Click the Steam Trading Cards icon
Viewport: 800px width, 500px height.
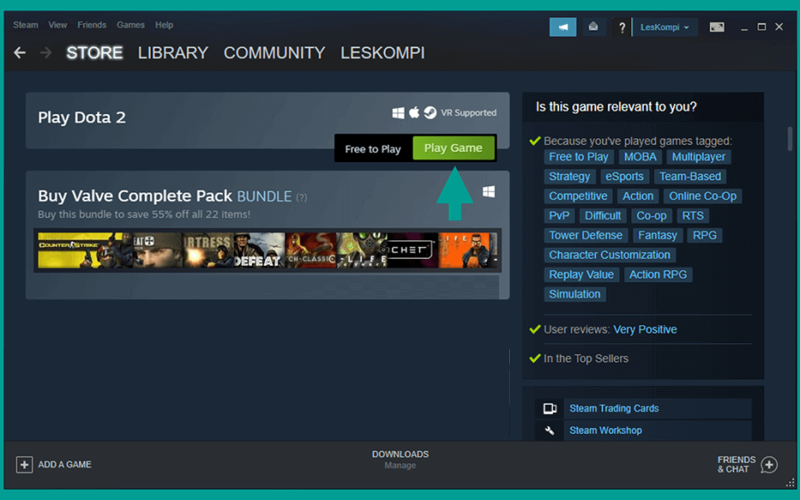[x=549, y=408]
